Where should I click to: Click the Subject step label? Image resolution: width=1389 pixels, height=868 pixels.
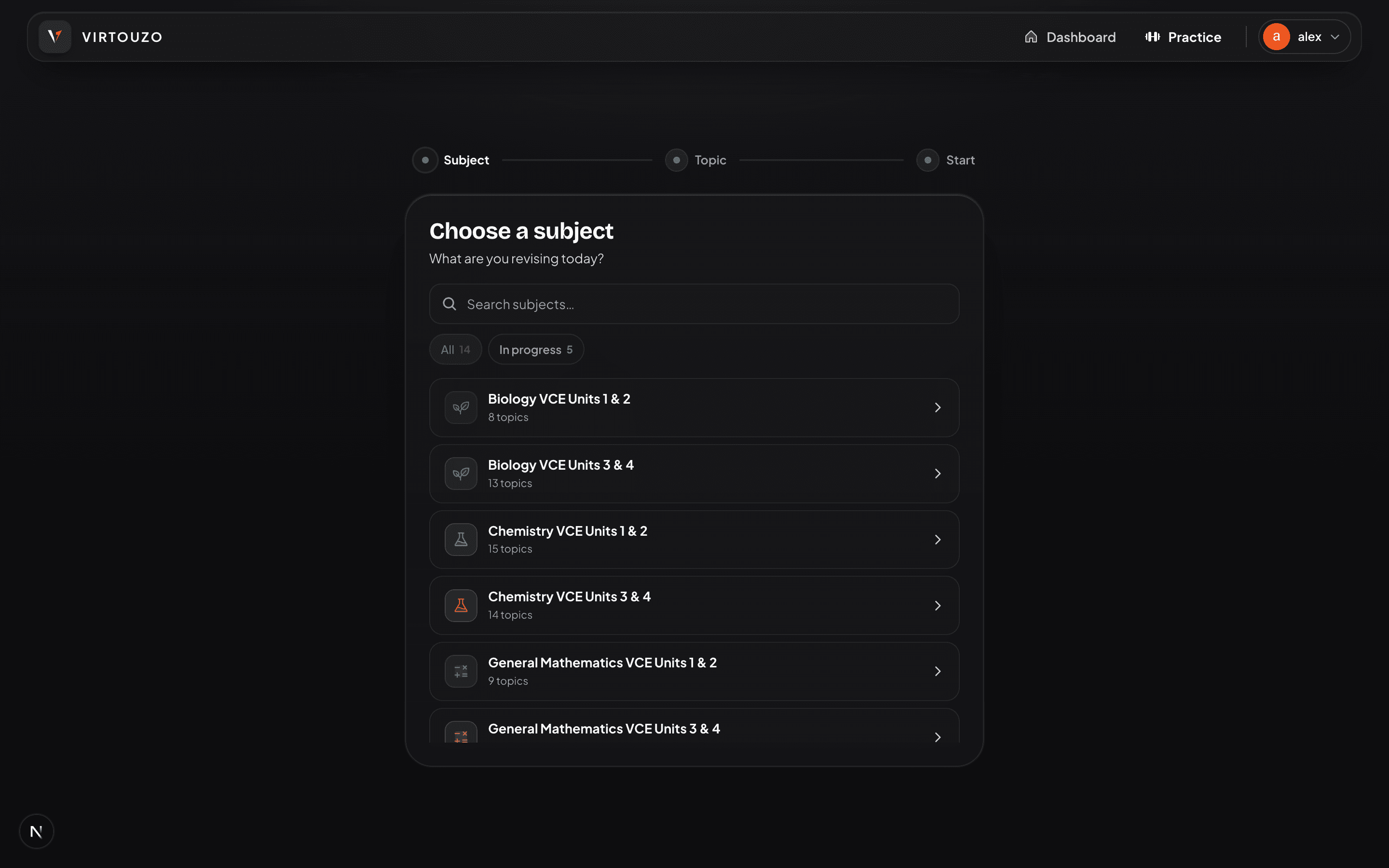point(466,160)
